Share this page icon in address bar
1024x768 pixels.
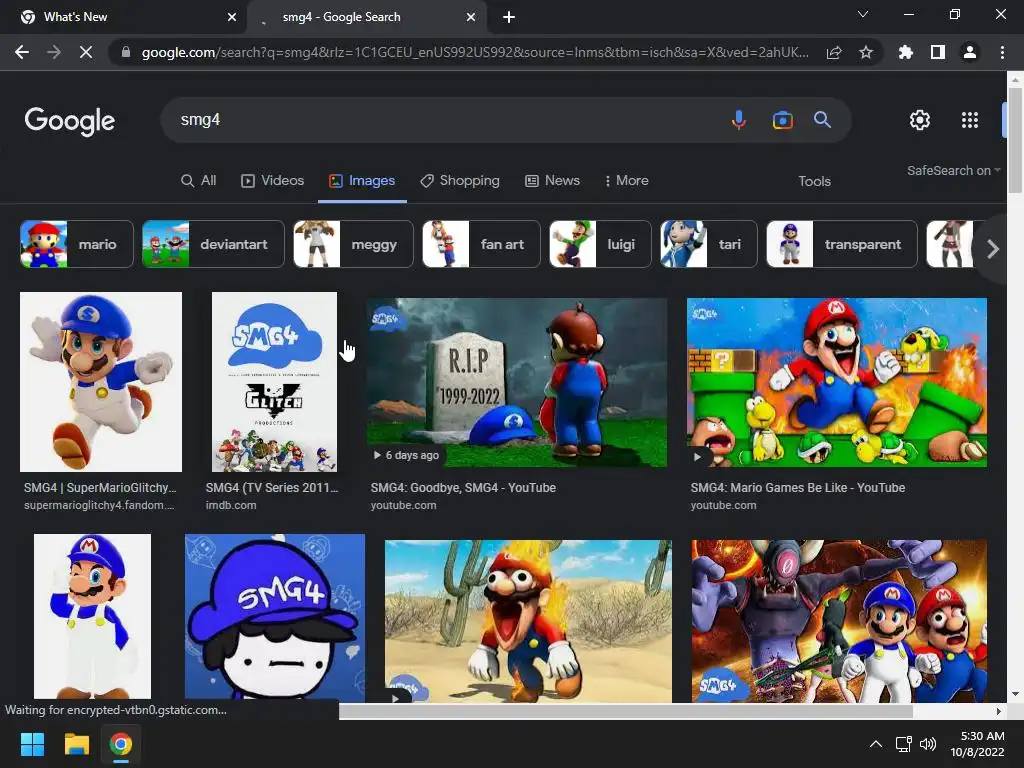point(834,53)
